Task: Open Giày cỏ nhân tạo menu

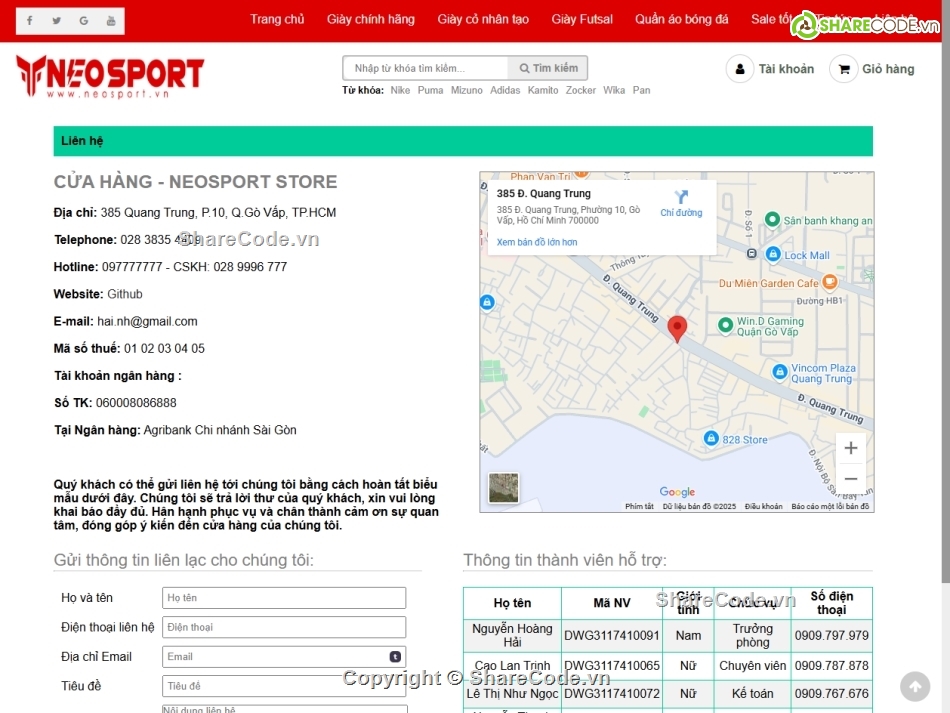Action: (483, 19)
